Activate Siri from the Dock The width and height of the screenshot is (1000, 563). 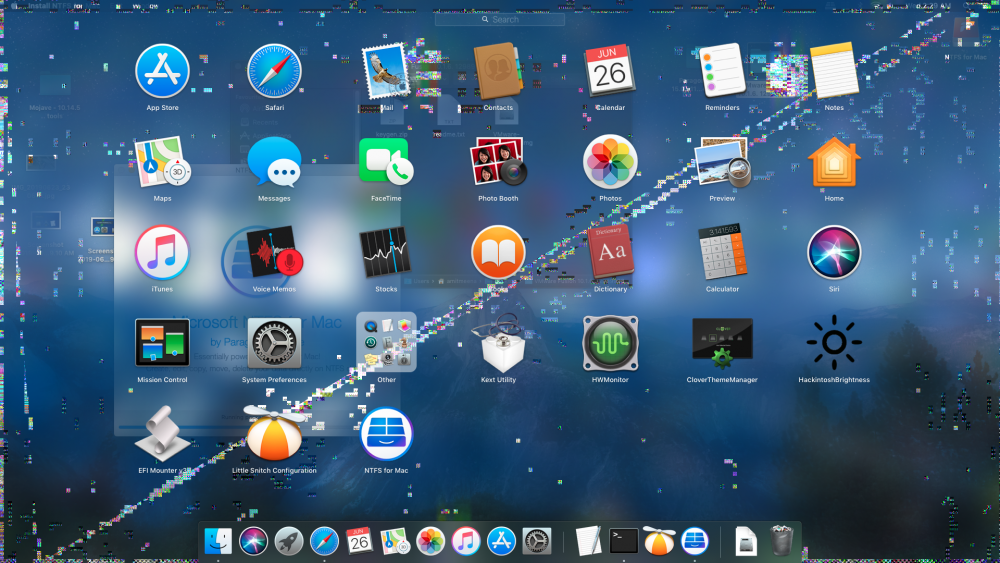253,541
